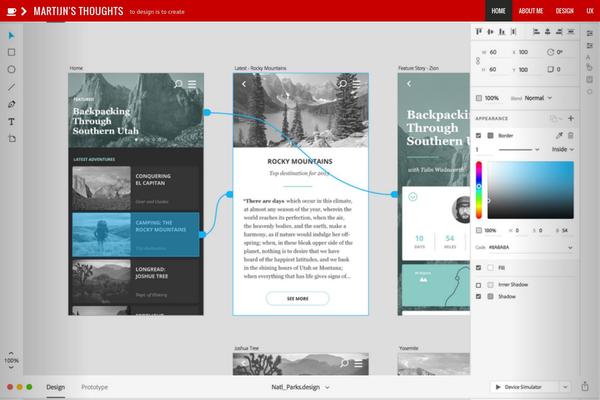Click the Device Simulator button
600x400 pixels.
click(x=525, y=387)
